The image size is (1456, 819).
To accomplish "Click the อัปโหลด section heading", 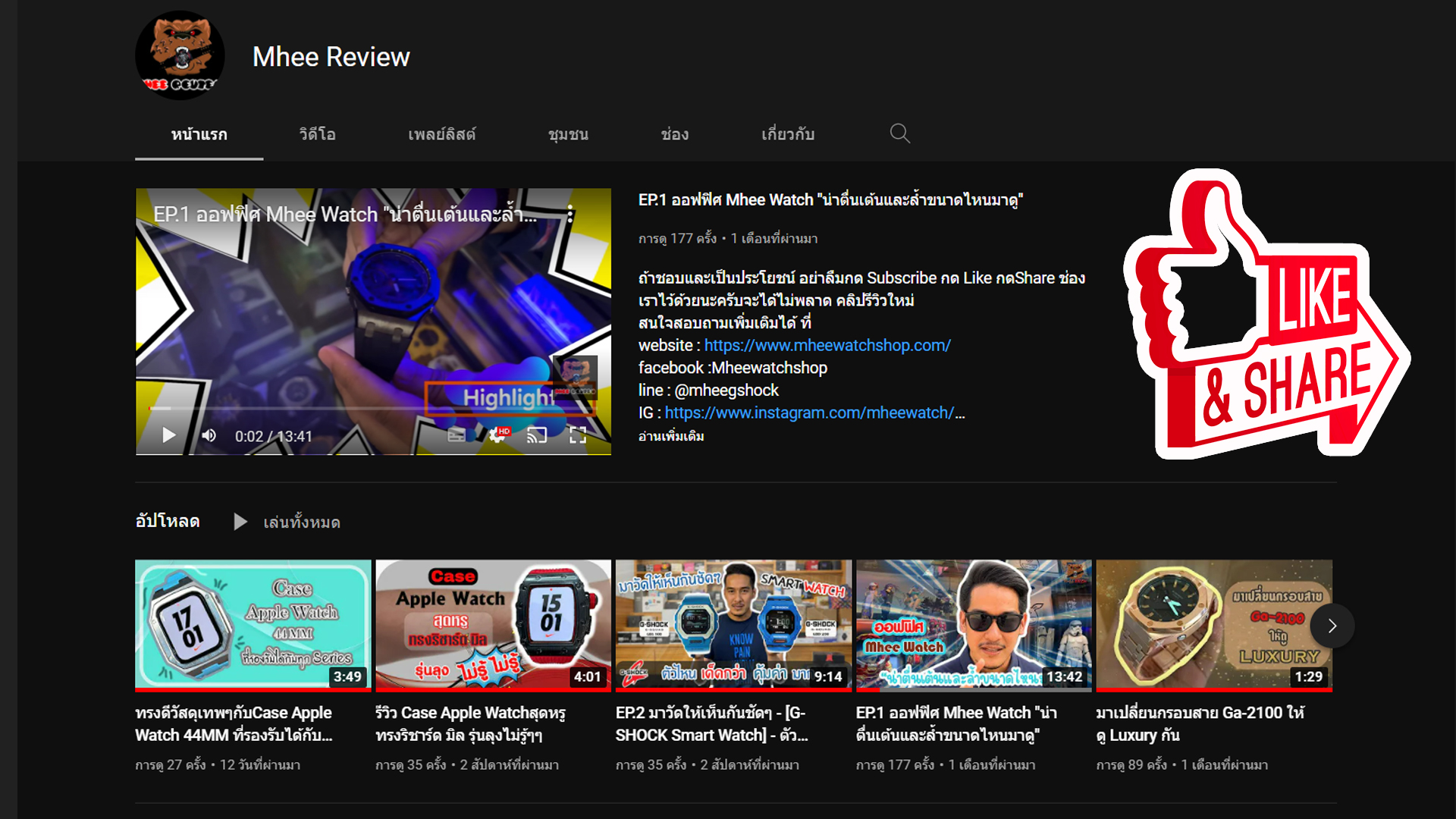I will pyautogui.click(x=168, y=521).
